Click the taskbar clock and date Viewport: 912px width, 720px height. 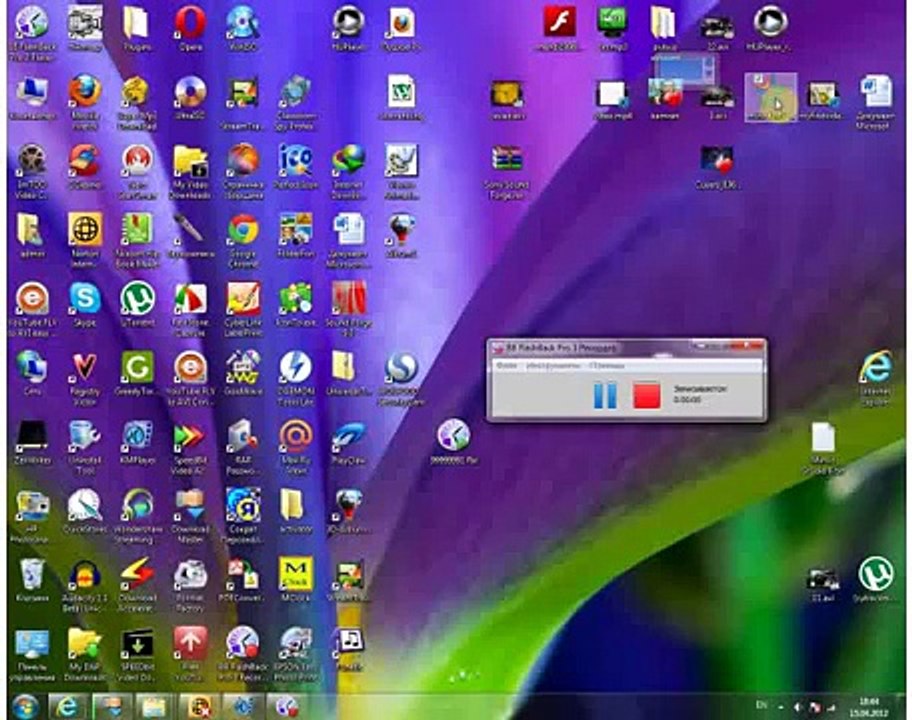[868, 707]
